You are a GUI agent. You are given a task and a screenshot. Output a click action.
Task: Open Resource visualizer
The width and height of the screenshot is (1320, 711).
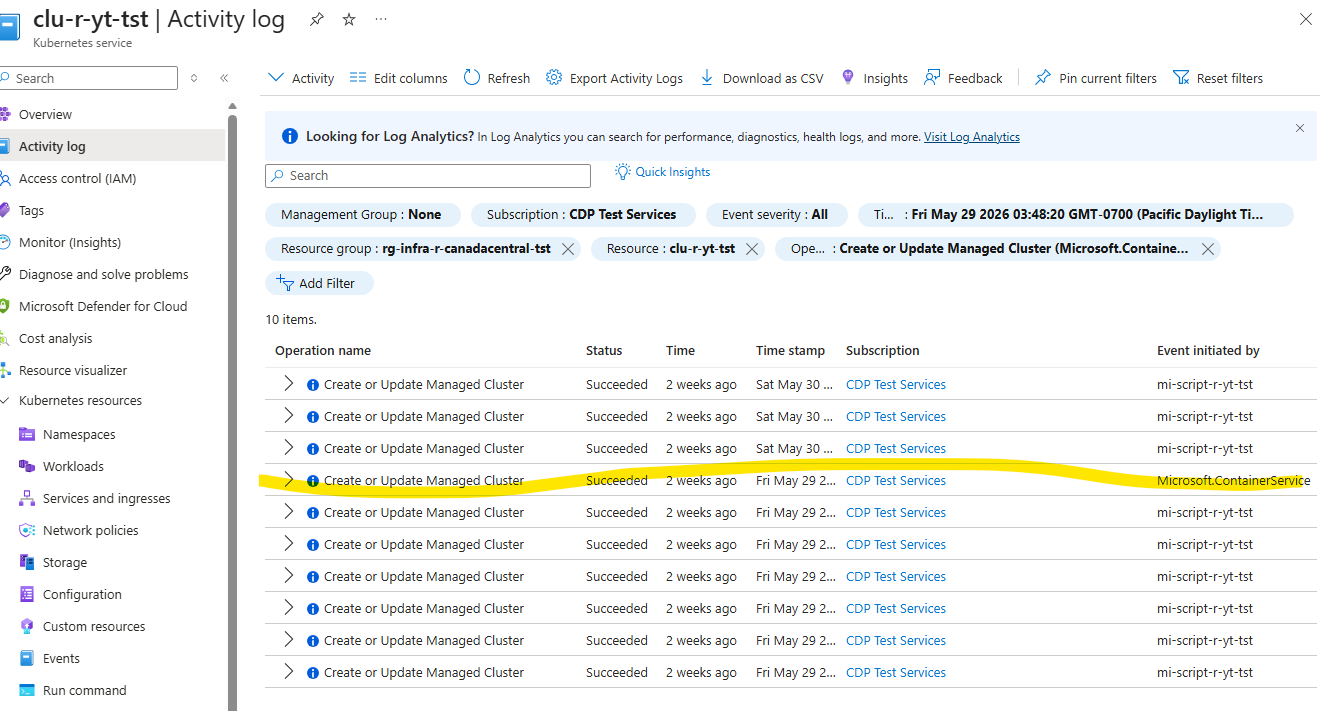tap(73, 370)
